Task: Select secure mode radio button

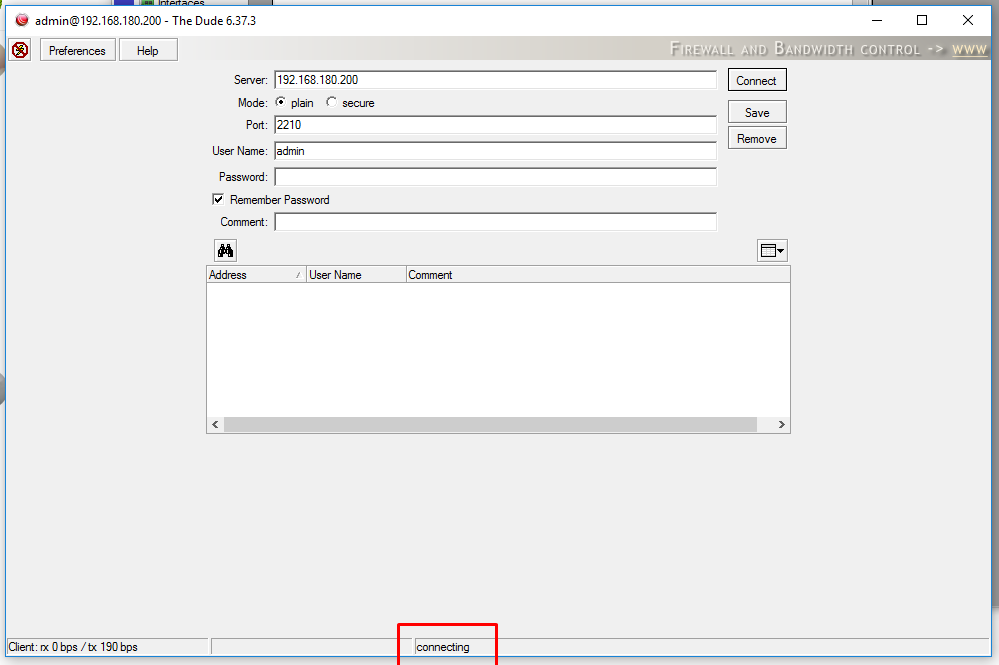Action: coord(331,102)
